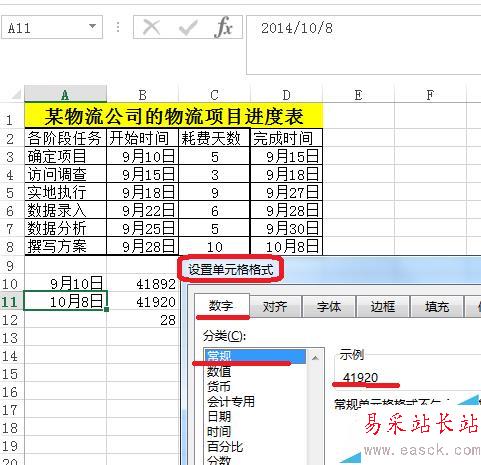Click the formula bar with 2014/10/8

tap(363, 45)
